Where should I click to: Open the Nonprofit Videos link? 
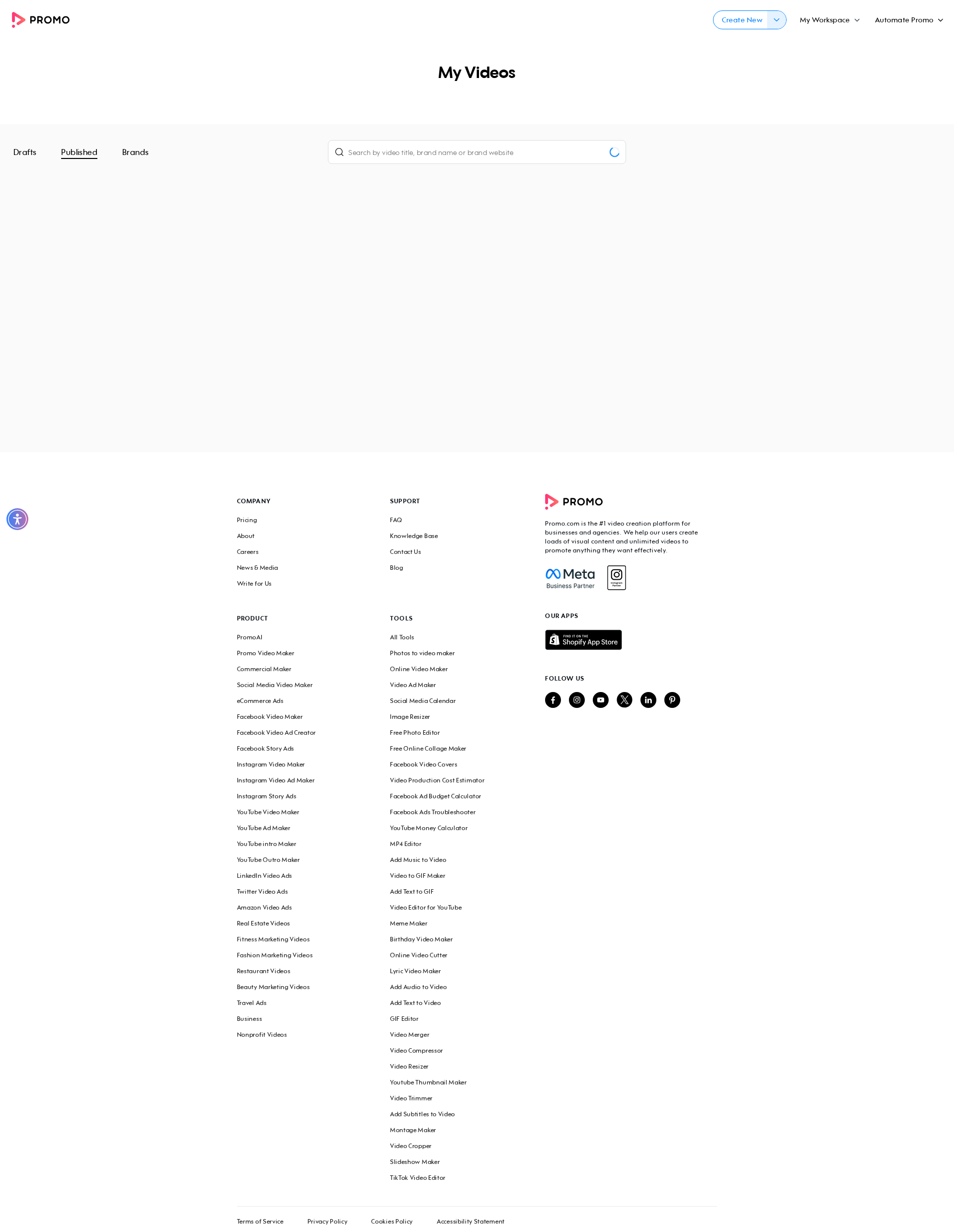tap(262, 1035)
